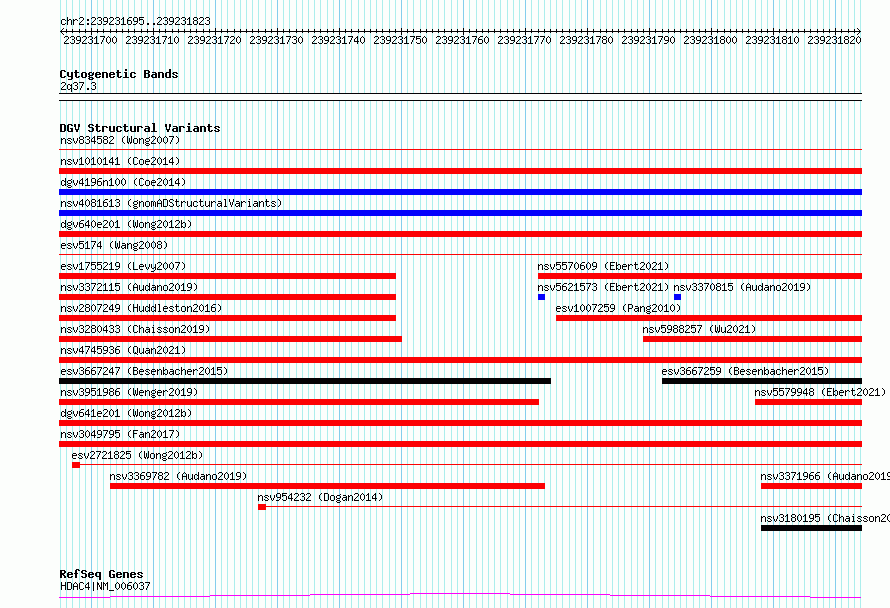890x608 pixels.
Task: Click the black esv3667259 variant bar
Action: (762, 381)
